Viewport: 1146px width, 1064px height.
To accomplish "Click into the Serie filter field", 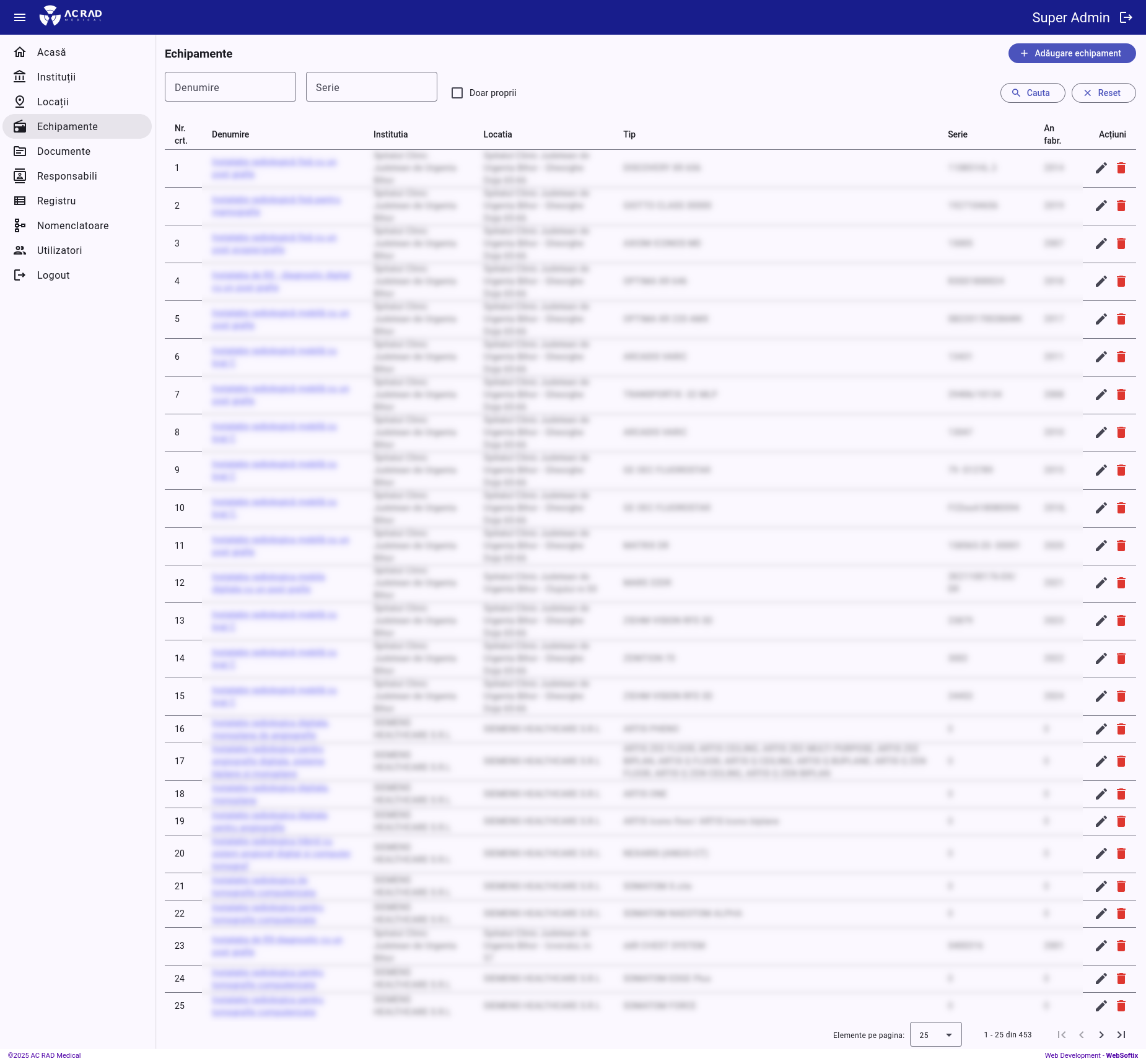I will point(372,87).
